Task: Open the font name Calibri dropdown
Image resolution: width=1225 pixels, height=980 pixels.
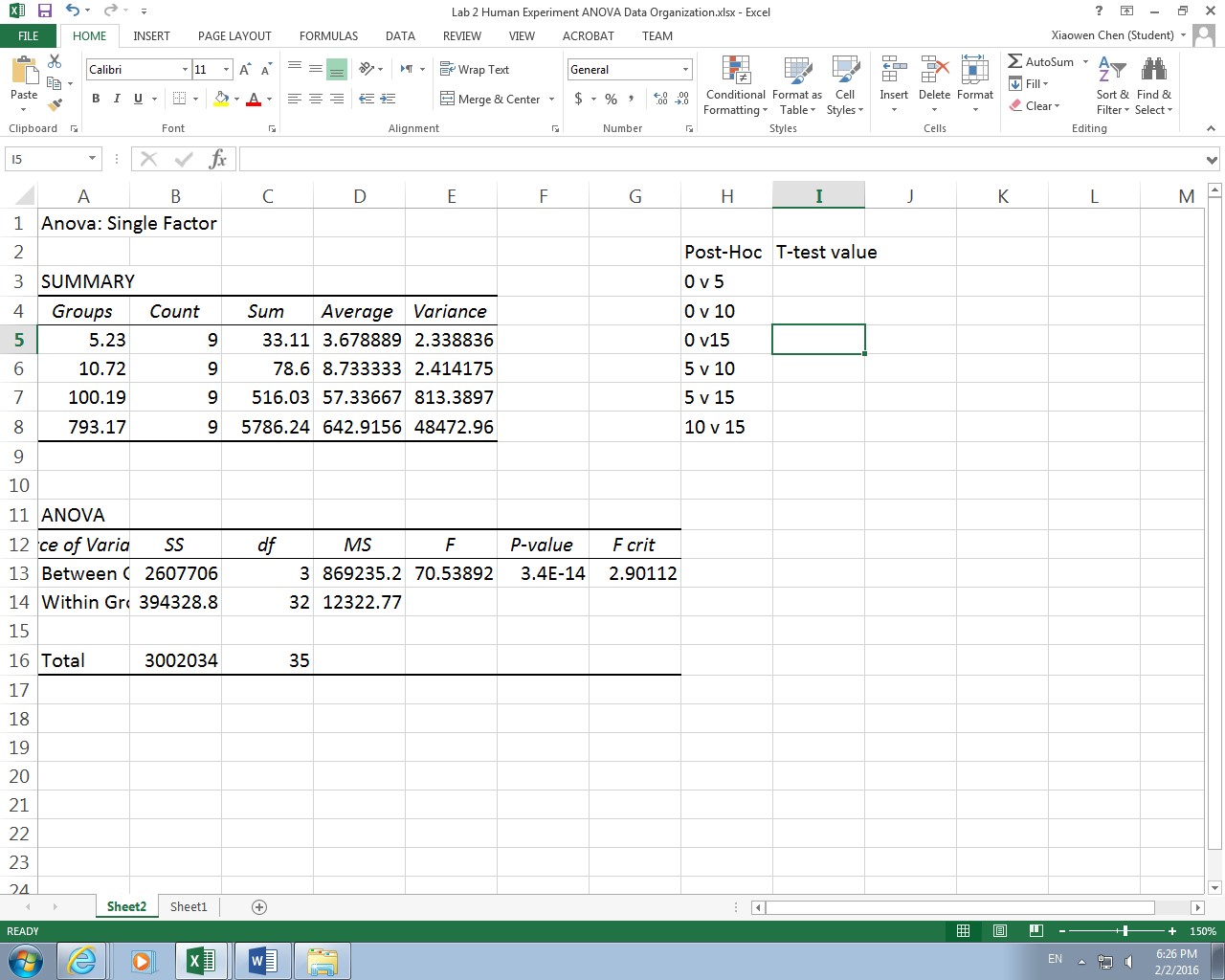Action: point(185,69)
